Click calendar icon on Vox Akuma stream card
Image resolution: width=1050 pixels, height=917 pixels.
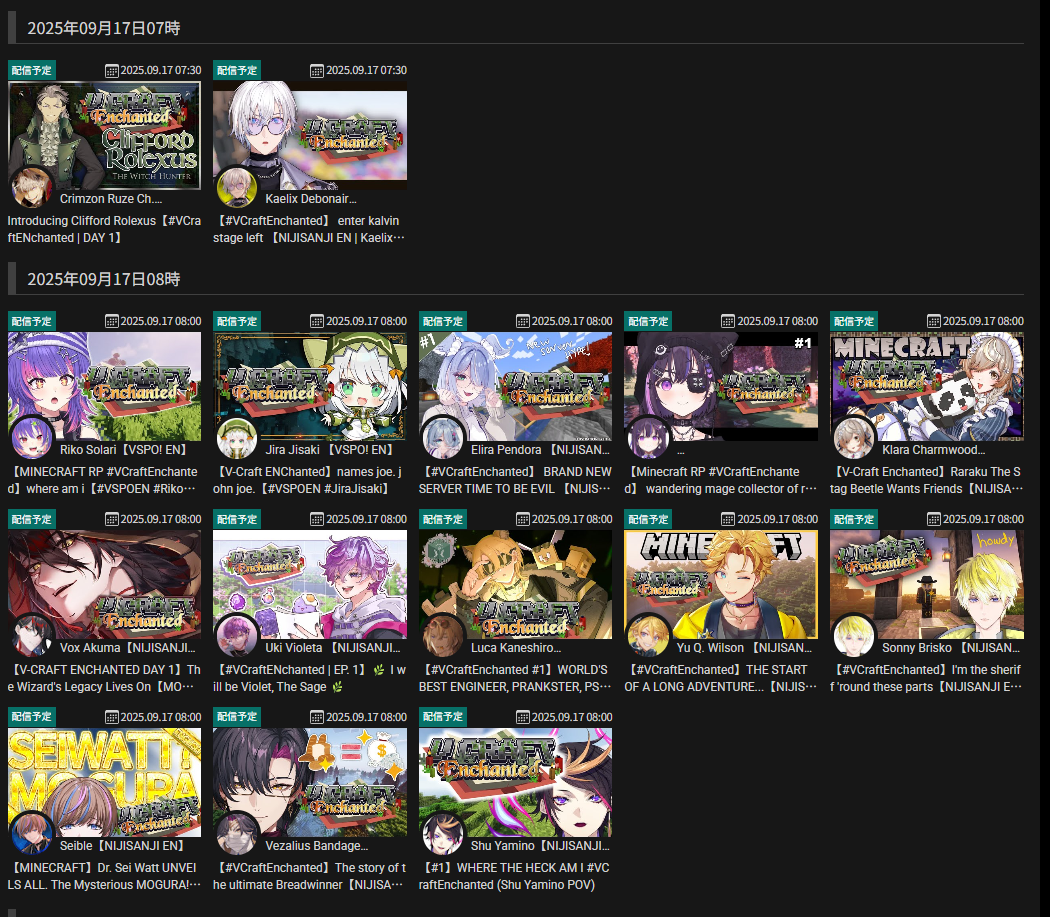point(112,519)
